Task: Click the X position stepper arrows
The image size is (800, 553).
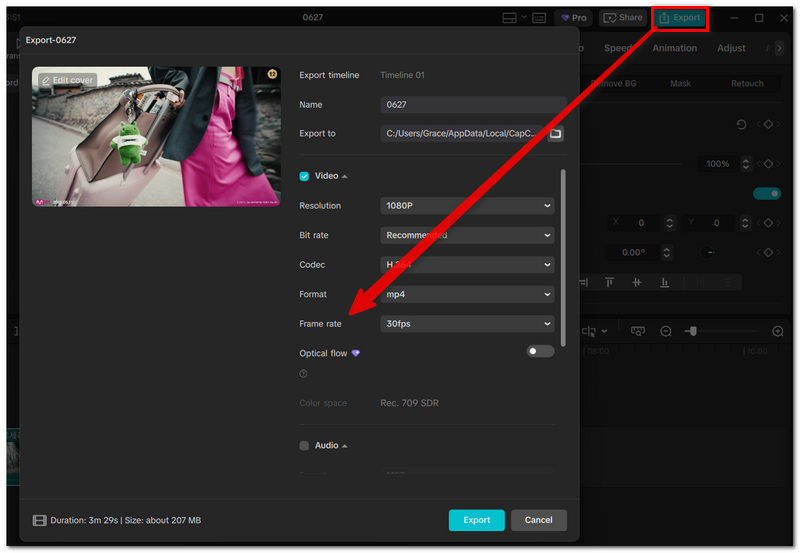Action: click(669, 223)
